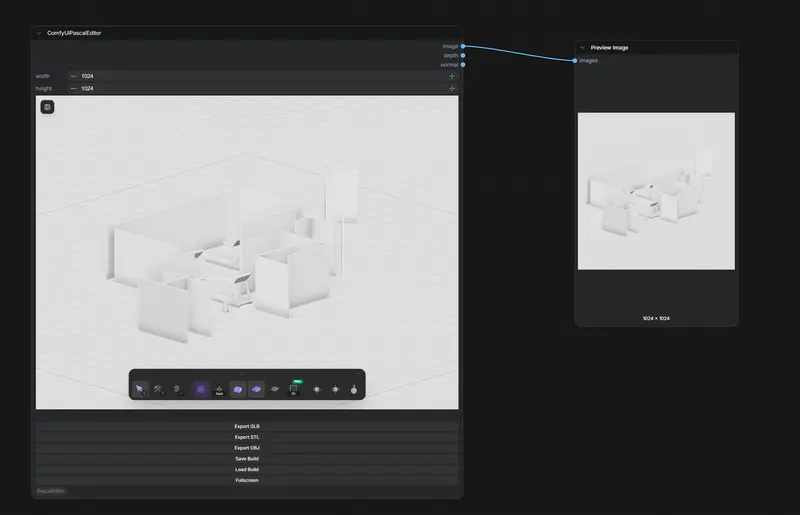Image resolution: width=800 pixels, height=515 pixels.
Task: Click the Export GLB button
Action: pyautogui.click(x=247, y=426)
